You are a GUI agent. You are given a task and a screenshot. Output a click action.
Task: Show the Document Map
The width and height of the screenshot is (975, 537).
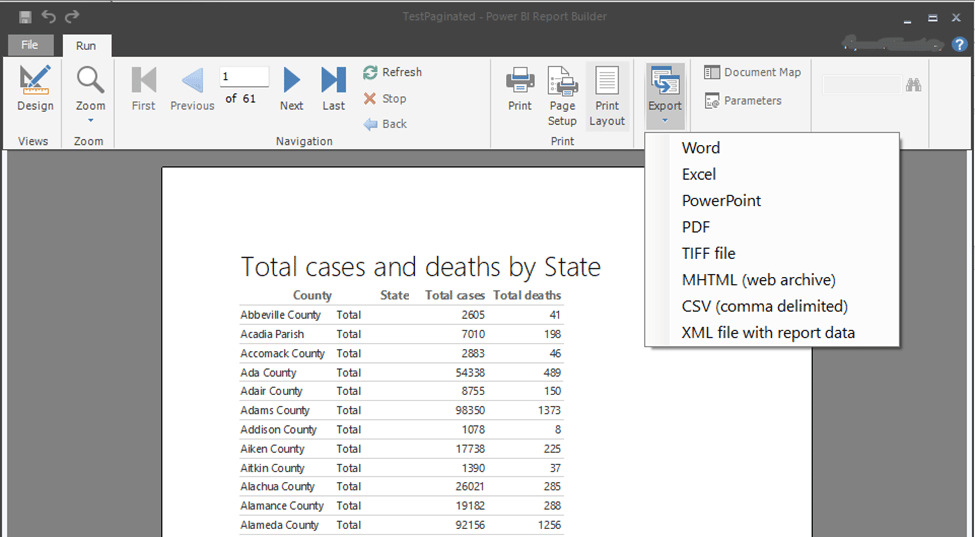752,72
